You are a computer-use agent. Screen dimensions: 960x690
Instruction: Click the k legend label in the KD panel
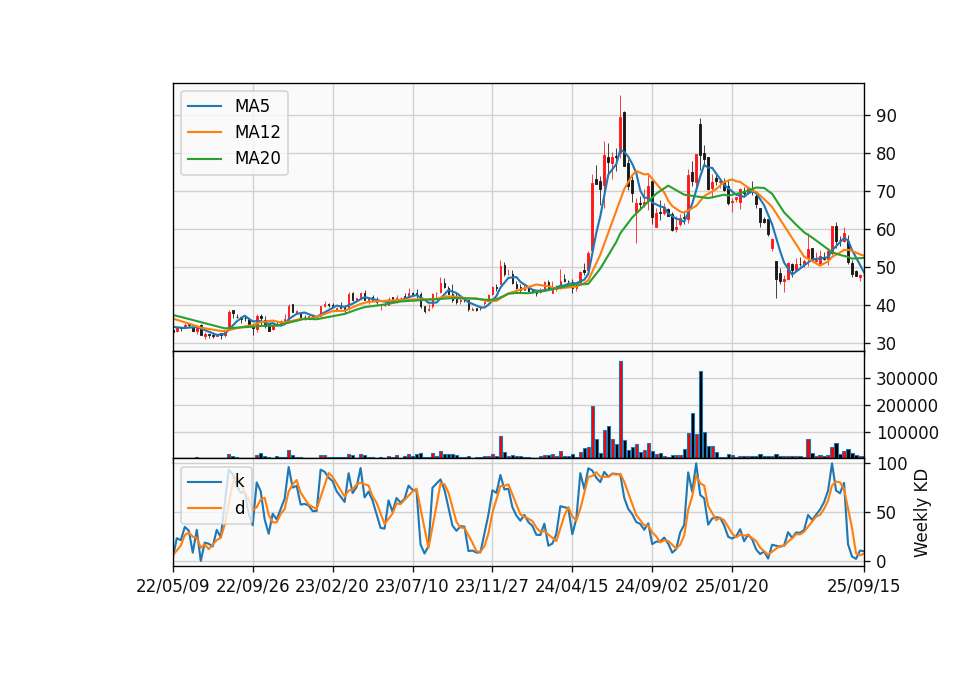239,481
